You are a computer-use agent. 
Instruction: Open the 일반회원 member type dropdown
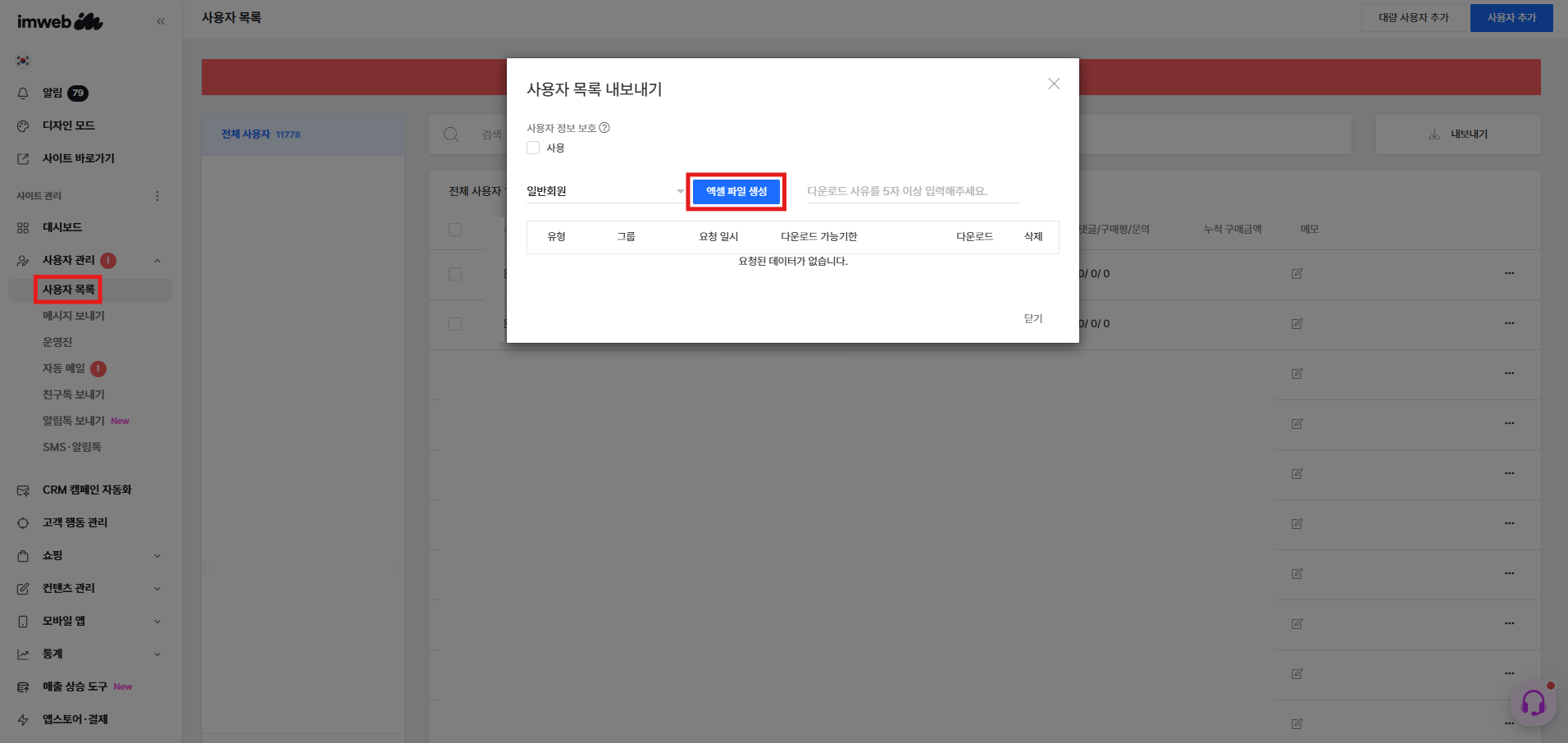point(605,191)
